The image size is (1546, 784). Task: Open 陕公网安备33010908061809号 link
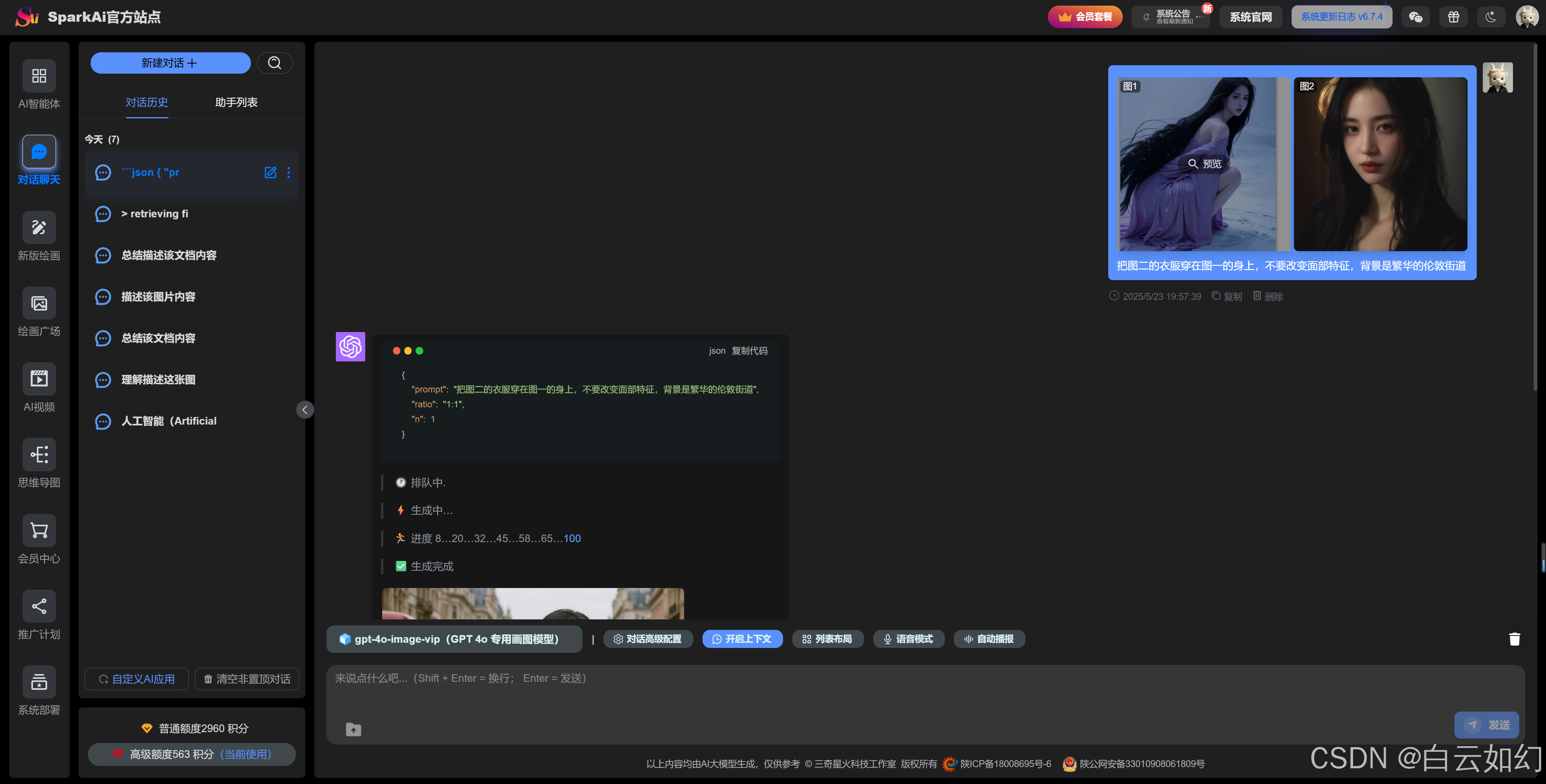pyautogui.click(x=1142, y=763)
